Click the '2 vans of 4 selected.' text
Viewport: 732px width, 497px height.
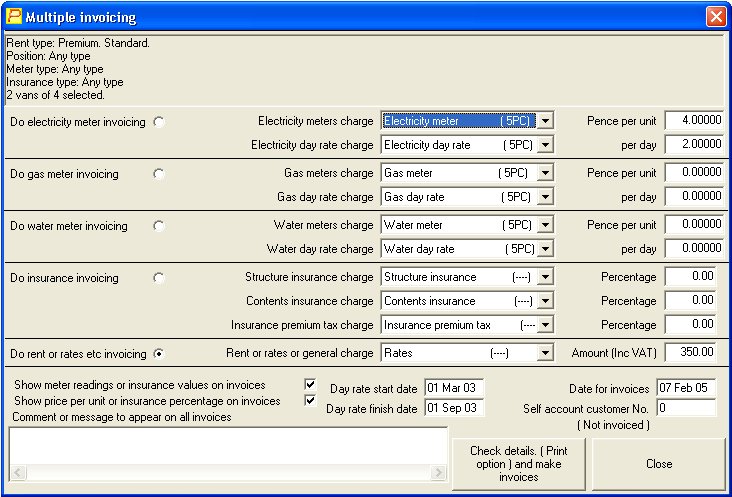[x=55, y=95]
